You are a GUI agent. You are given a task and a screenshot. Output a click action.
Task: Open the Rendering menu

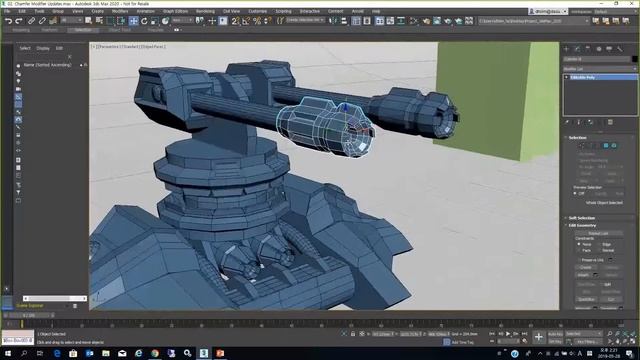click(x=205, y=11)
